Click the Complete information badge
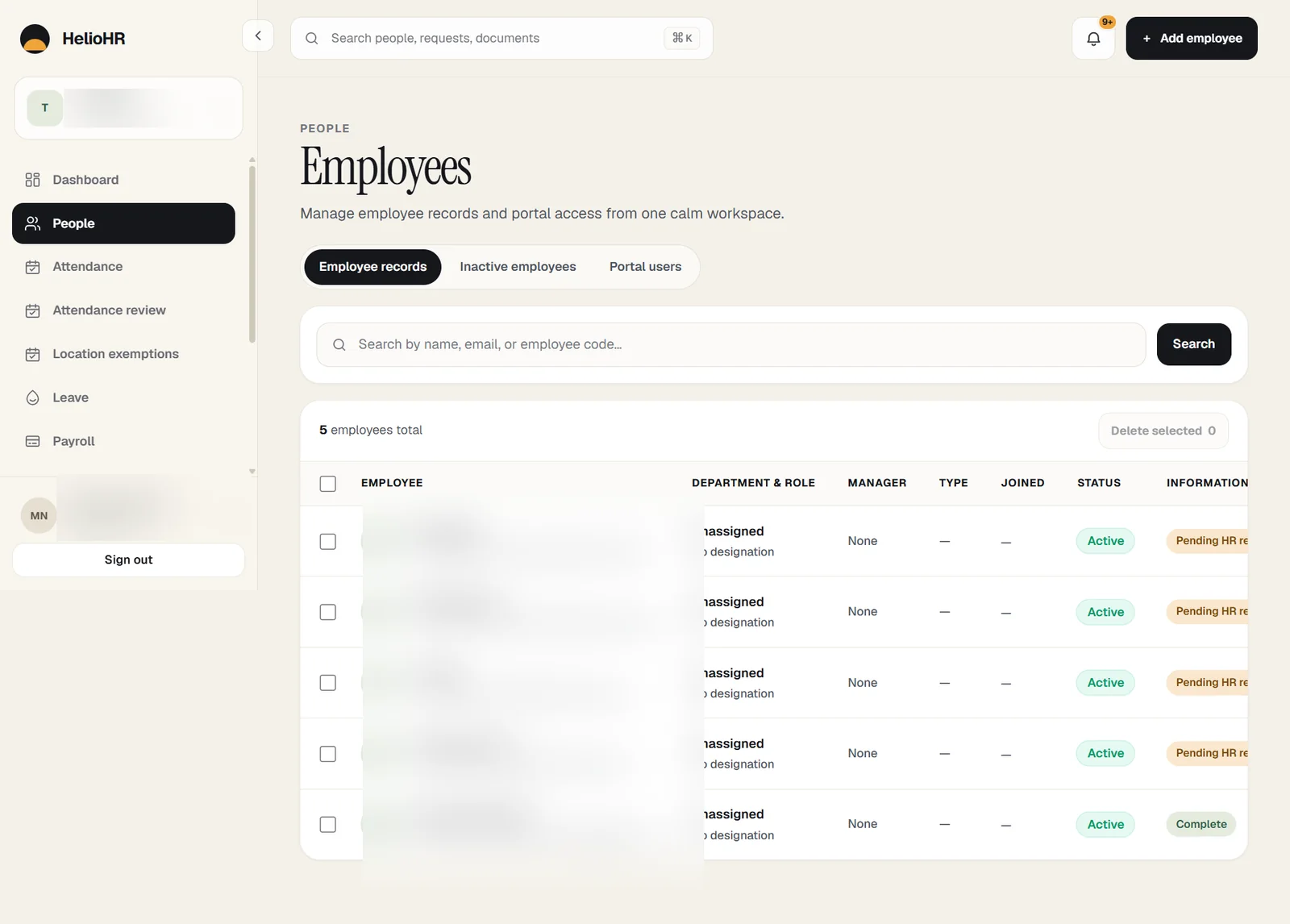1290x924 pixels. (x=1201, y=824)
